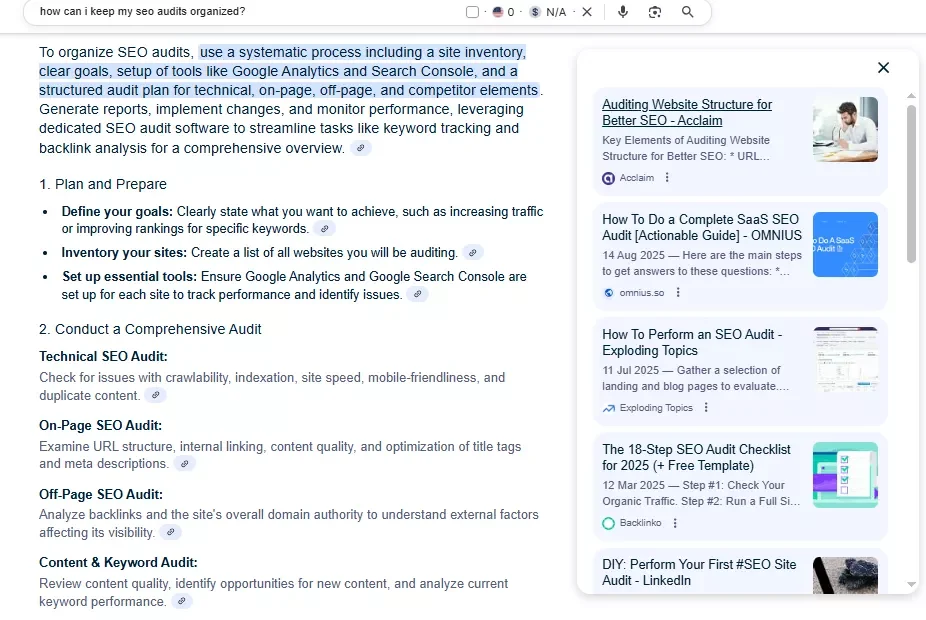This screenshot has width=926, height=620.
Task: Toggle the US flag indicator in the toolbar
Action: click(499, 12)
